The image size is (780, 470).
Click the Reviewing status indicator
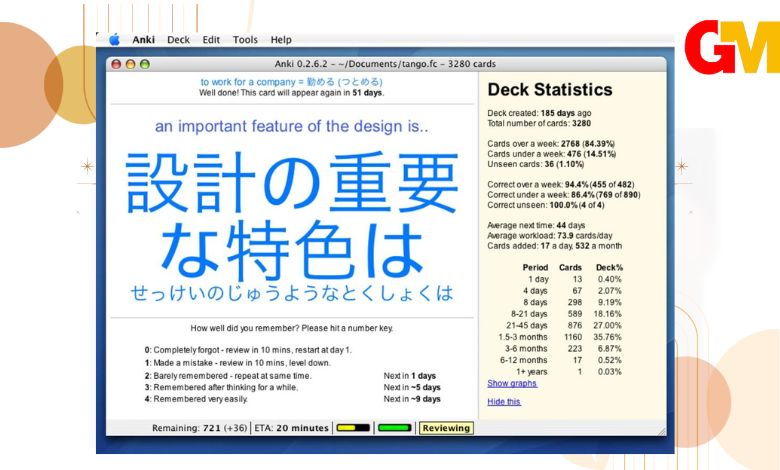pos(446,428)
